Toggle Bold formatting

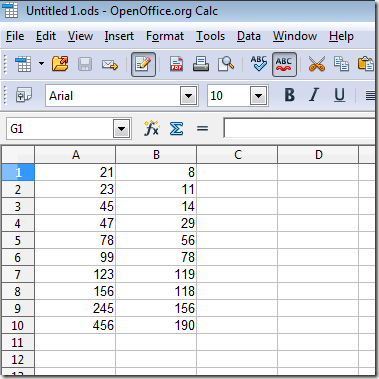[290, 95]
